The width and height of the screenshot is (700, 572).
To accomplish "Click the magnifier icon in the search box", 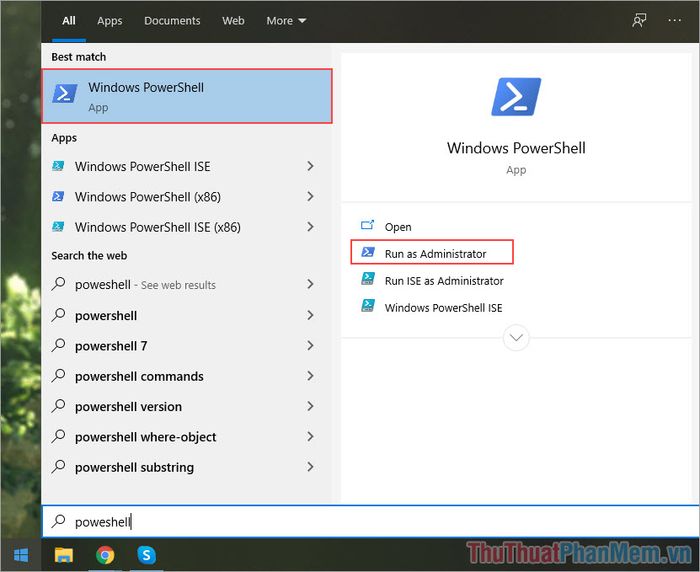I will [58, 521].
